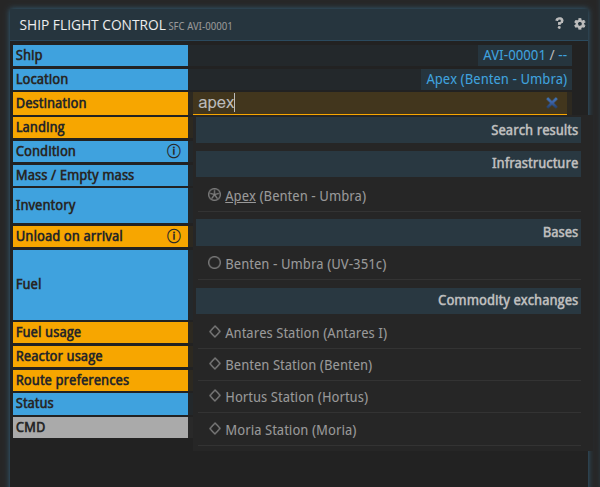The height and width of the screenshot is (487, 600).
Task: Click the Reactor usage label
Action: [x=59, y=356]
